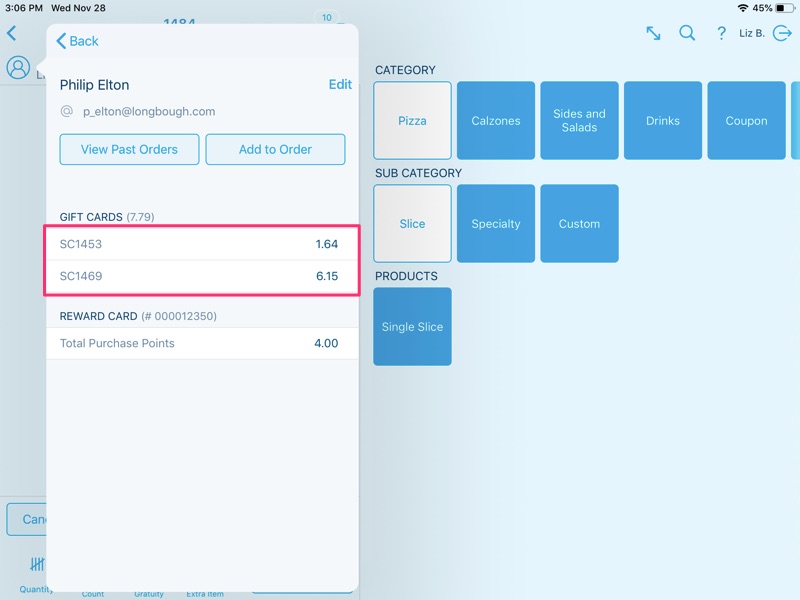Image resolution: width=800 pixels, height=600 pixels.
Task: Open View Past Orders
Action: [x=129, y=149]
